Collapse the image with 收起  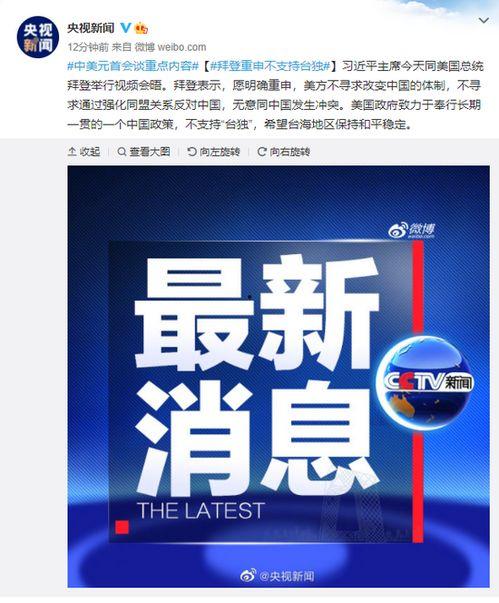coord(84,152)
